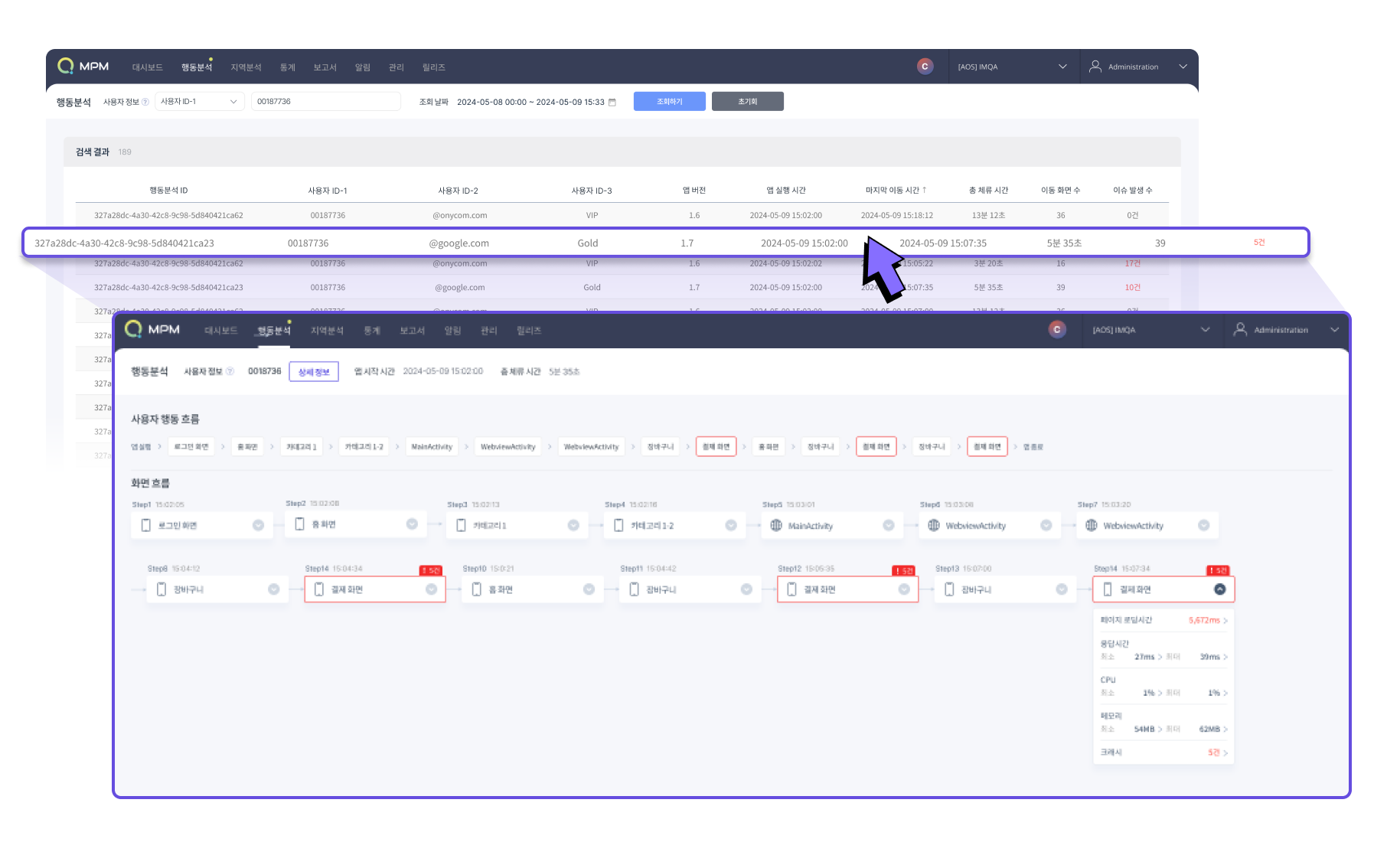Expand the Step1 로그인 화면 card chevron

258,525
